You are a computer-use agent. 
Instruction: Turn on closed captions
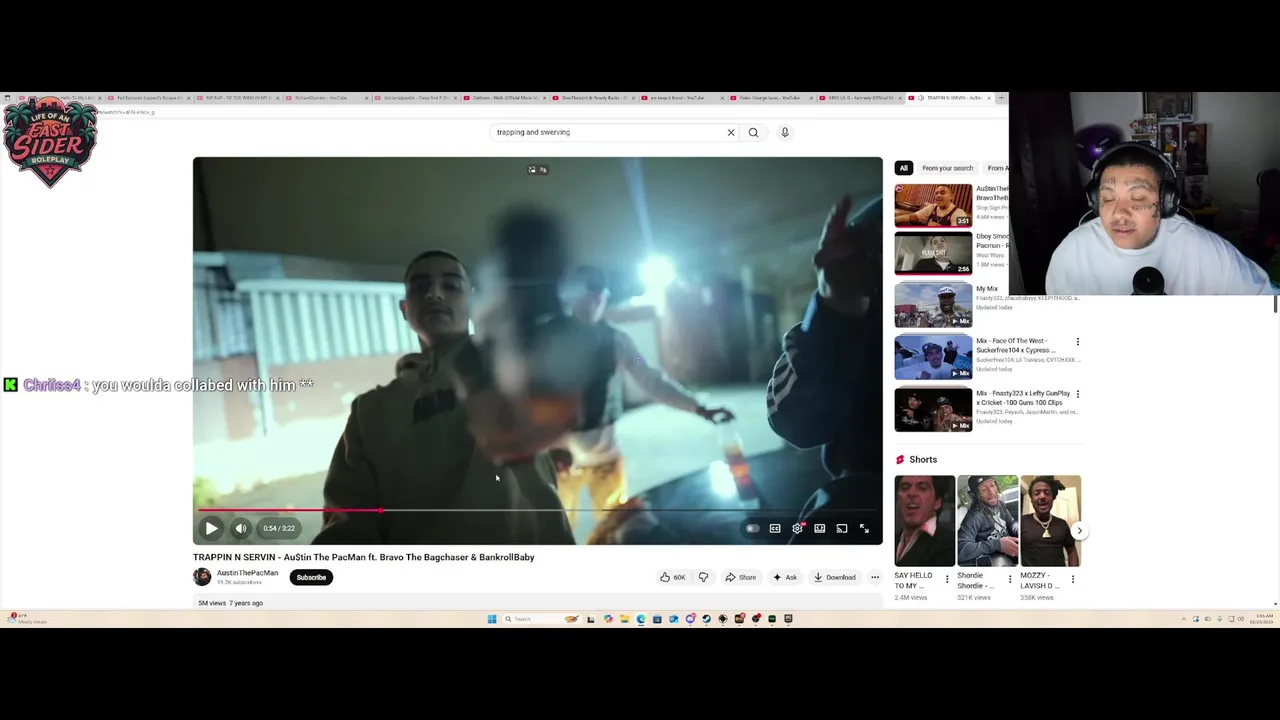[x=775, y=528]
